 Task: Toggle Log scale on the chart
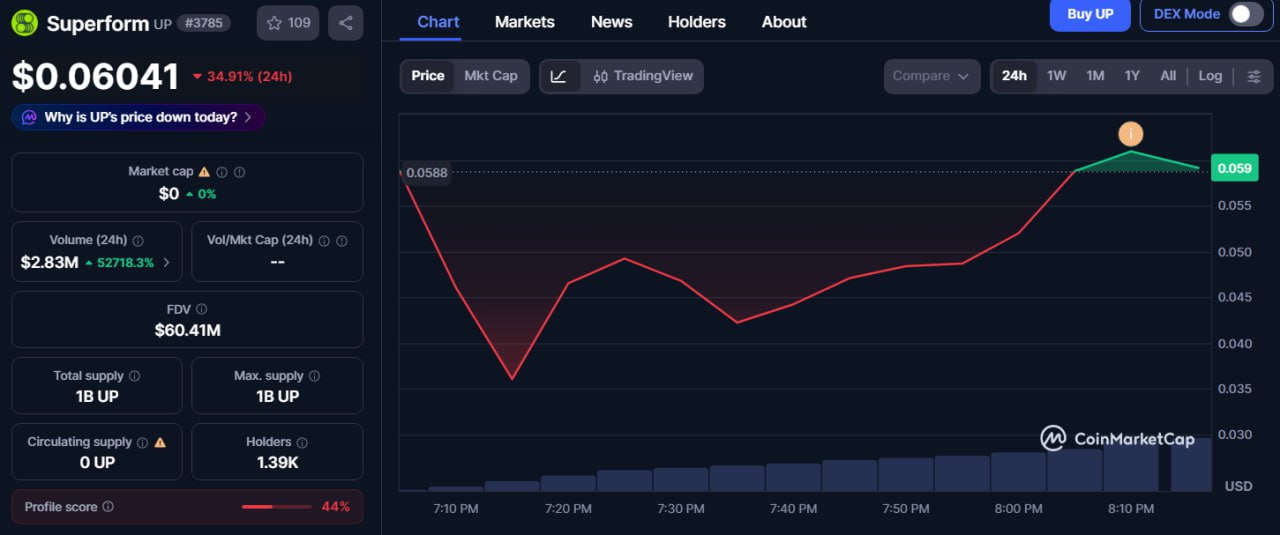1210,76
